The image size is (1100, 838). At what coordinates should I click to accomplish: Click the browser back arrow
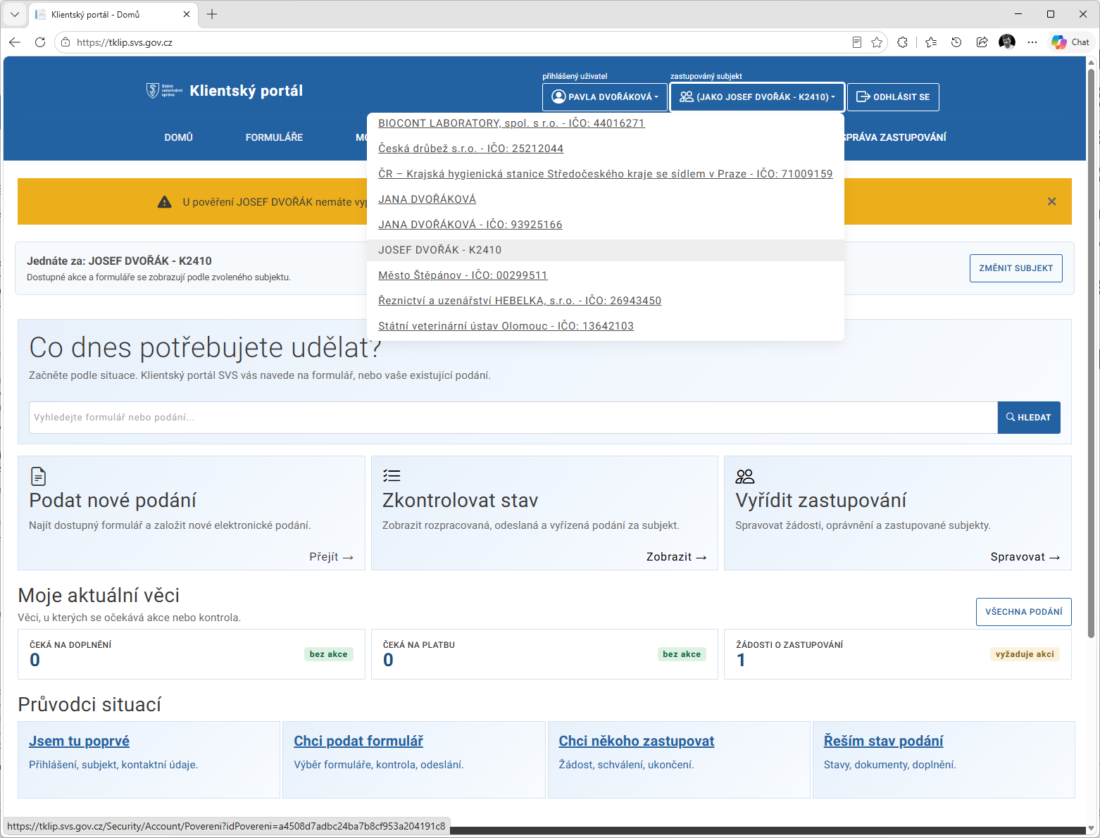tap(15, 42)
